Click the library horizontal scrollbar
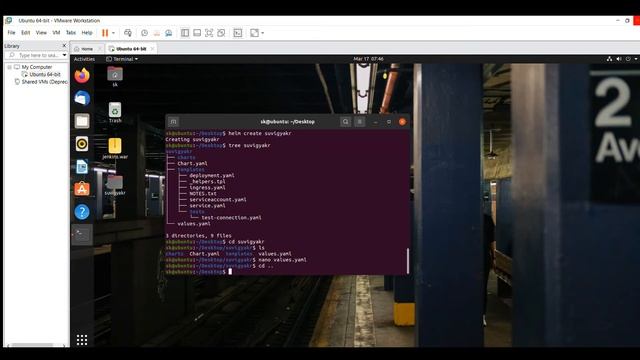 [33, 345]
